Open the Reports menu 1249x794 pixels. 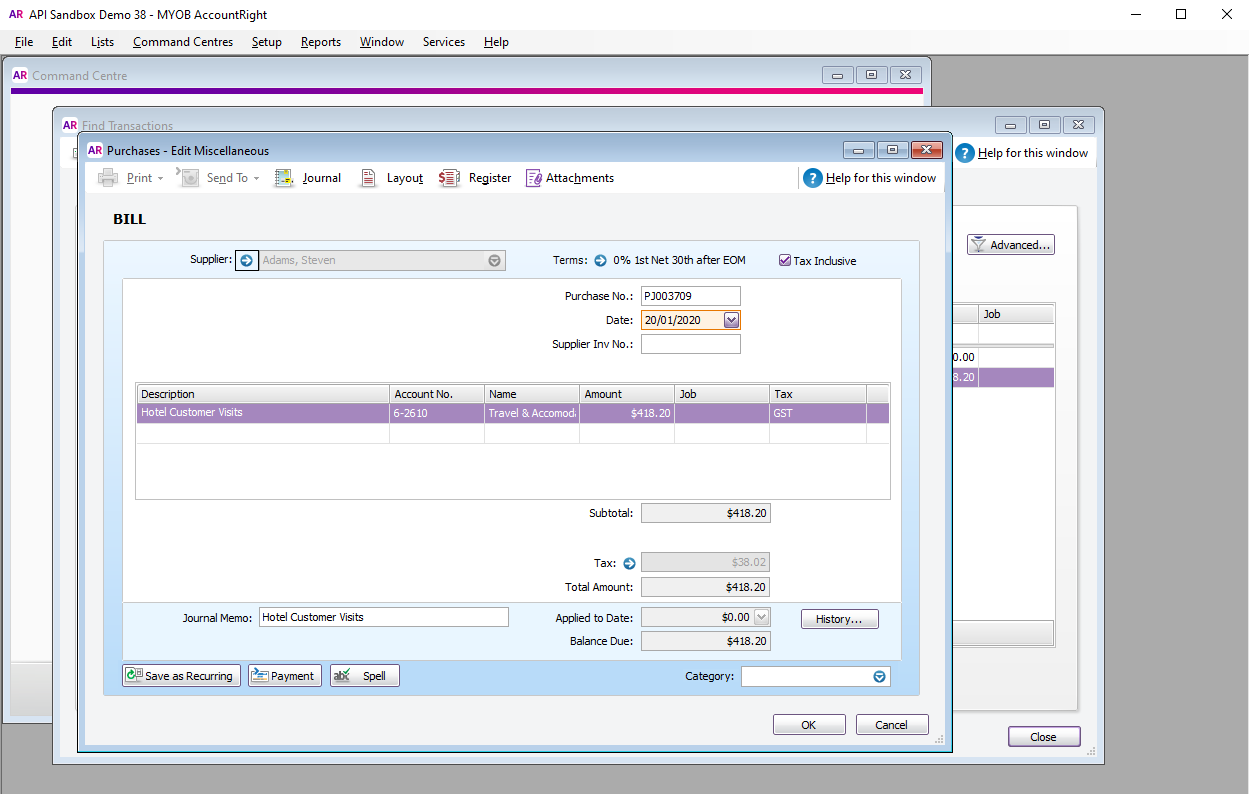321,42
